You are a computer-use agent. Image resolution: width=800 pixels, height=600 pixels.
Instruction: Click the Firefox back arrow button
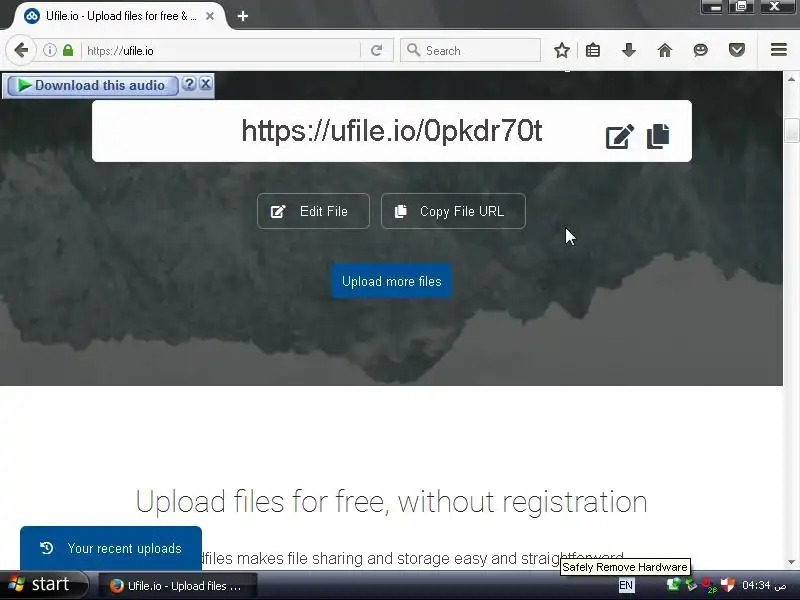pyautogui.click(x=21, y=51)
